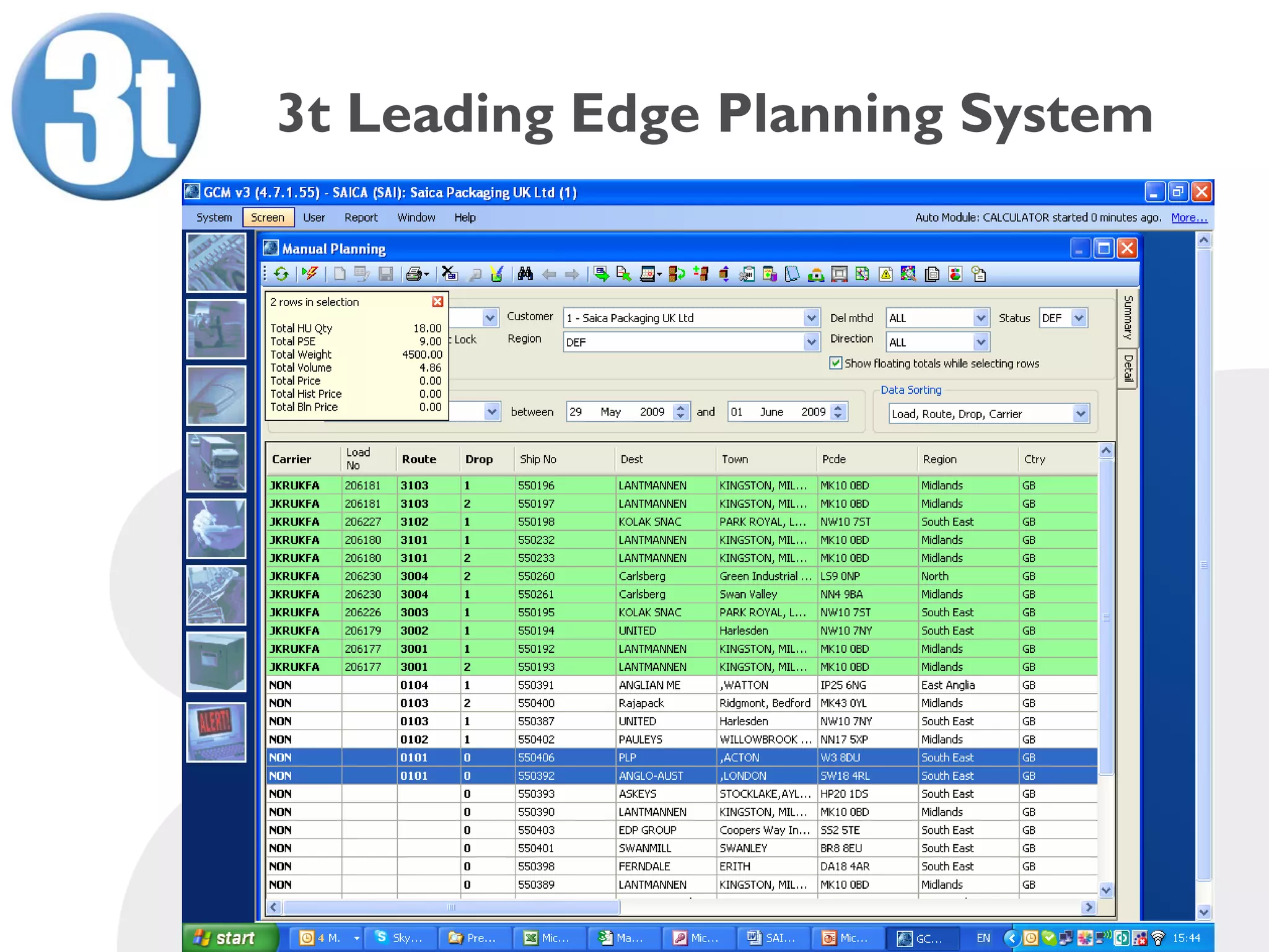Click the printer icon in toolbar
The image size is (1269, 952).
(414, 274)
